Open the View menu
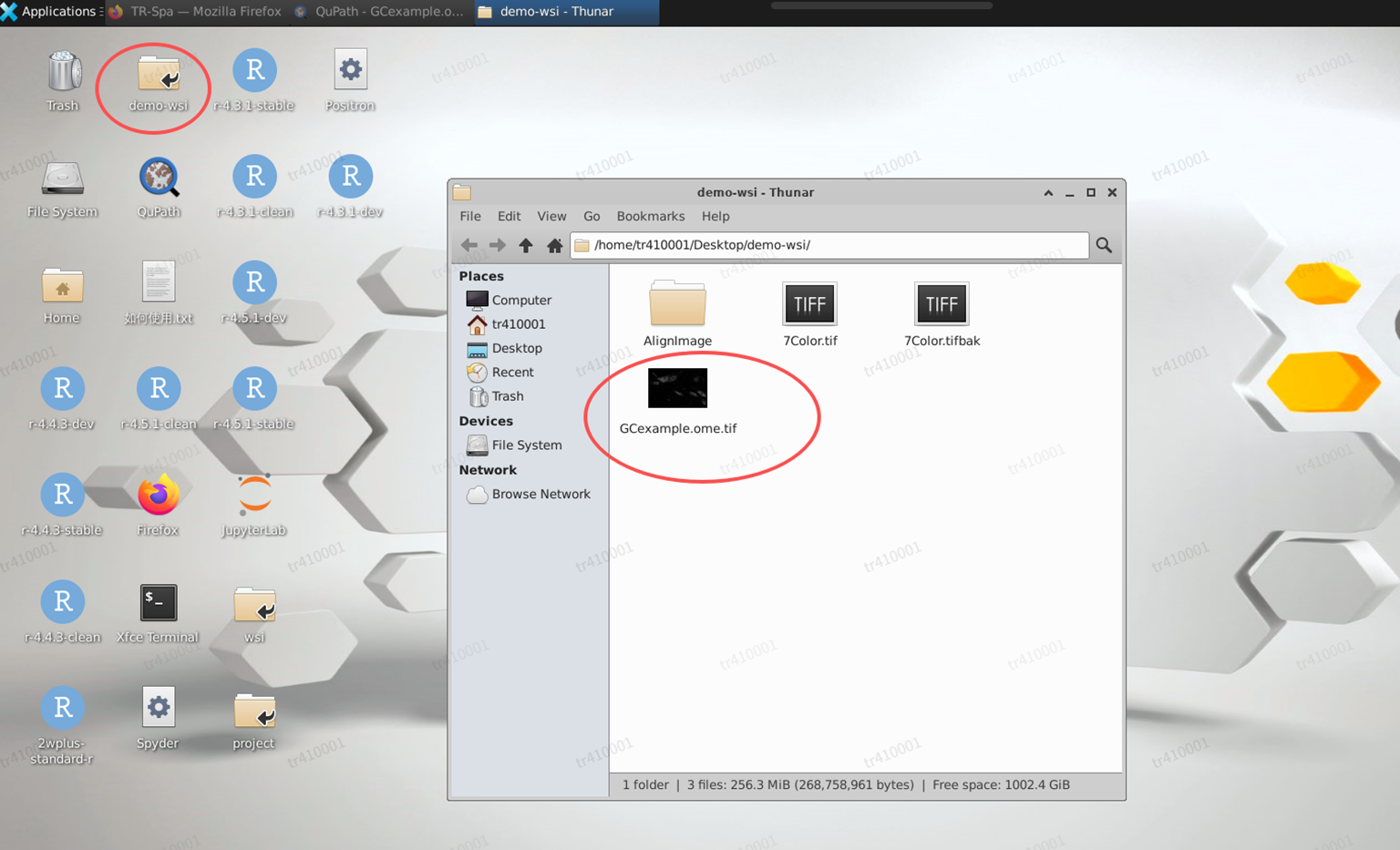This screenshot has width=1400, height=850. click(551, 217)
